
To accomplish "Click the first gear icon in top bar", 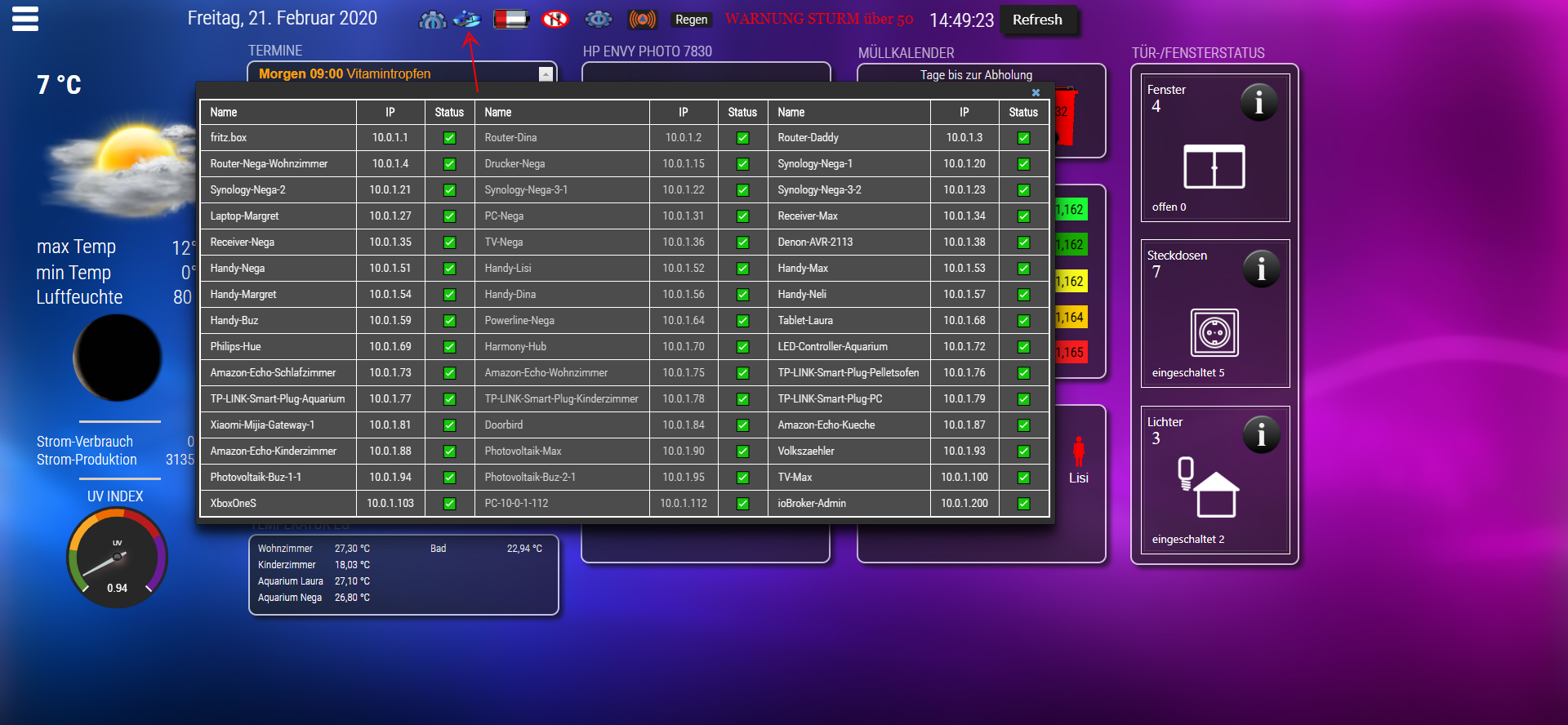I will click(x=432, y=20).
